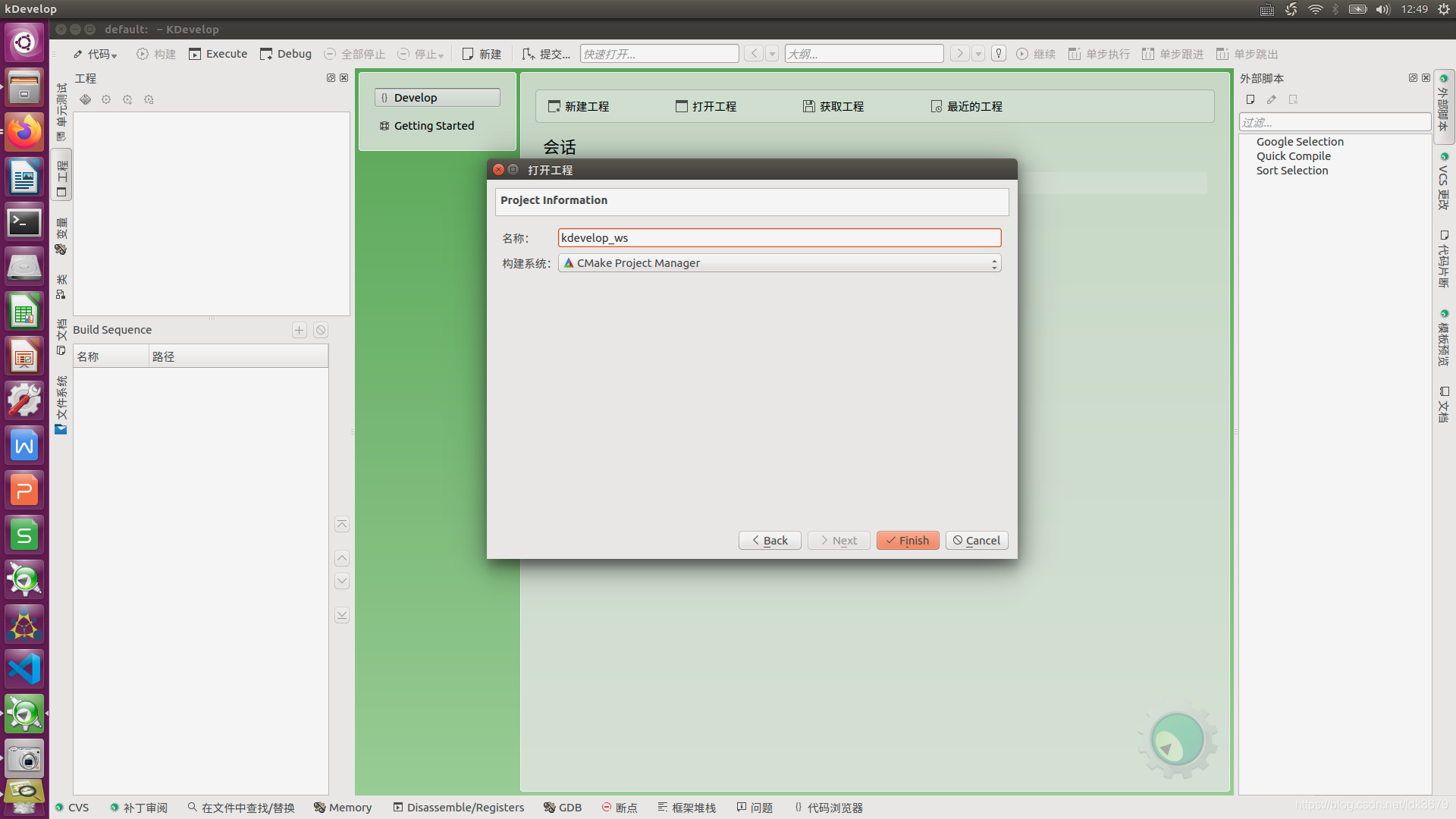Screen dimensions: 1456x819
Task: Click the 提交 (Commit) toolbar icon
Action: [546, 54]
